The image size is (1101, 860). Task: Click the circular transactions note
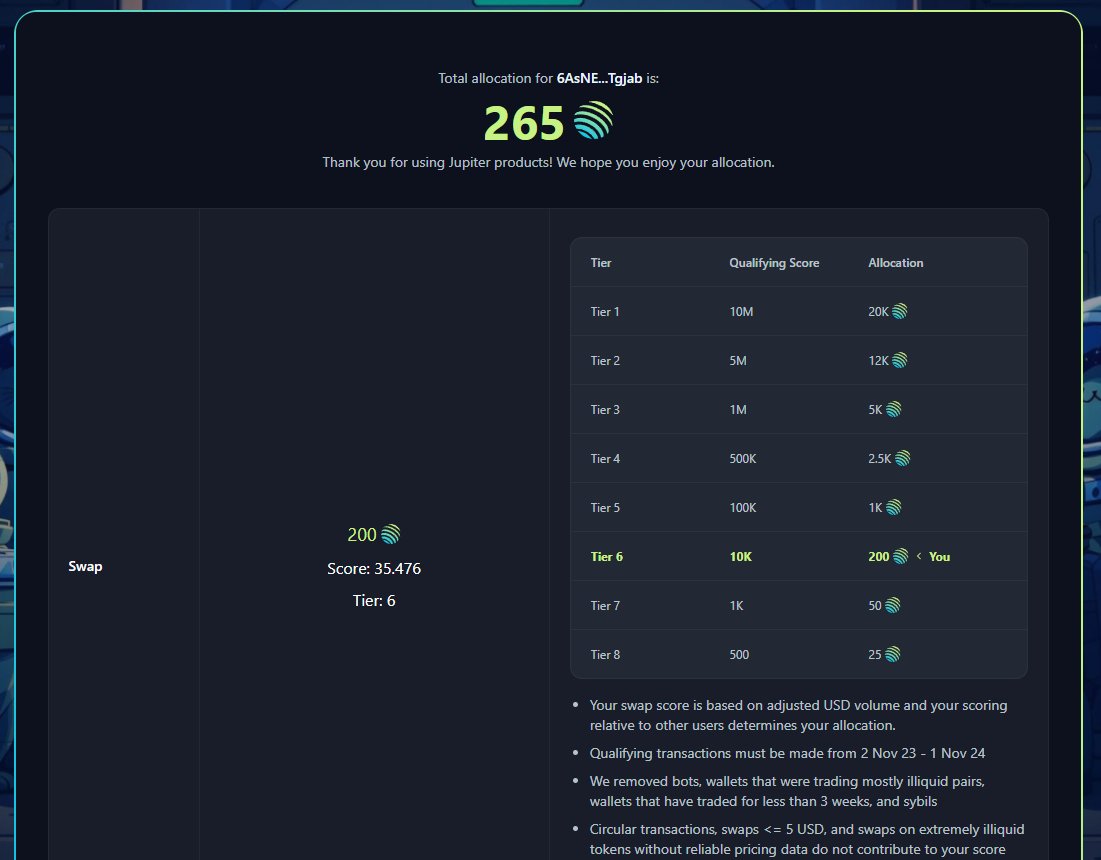click(807, 839)
